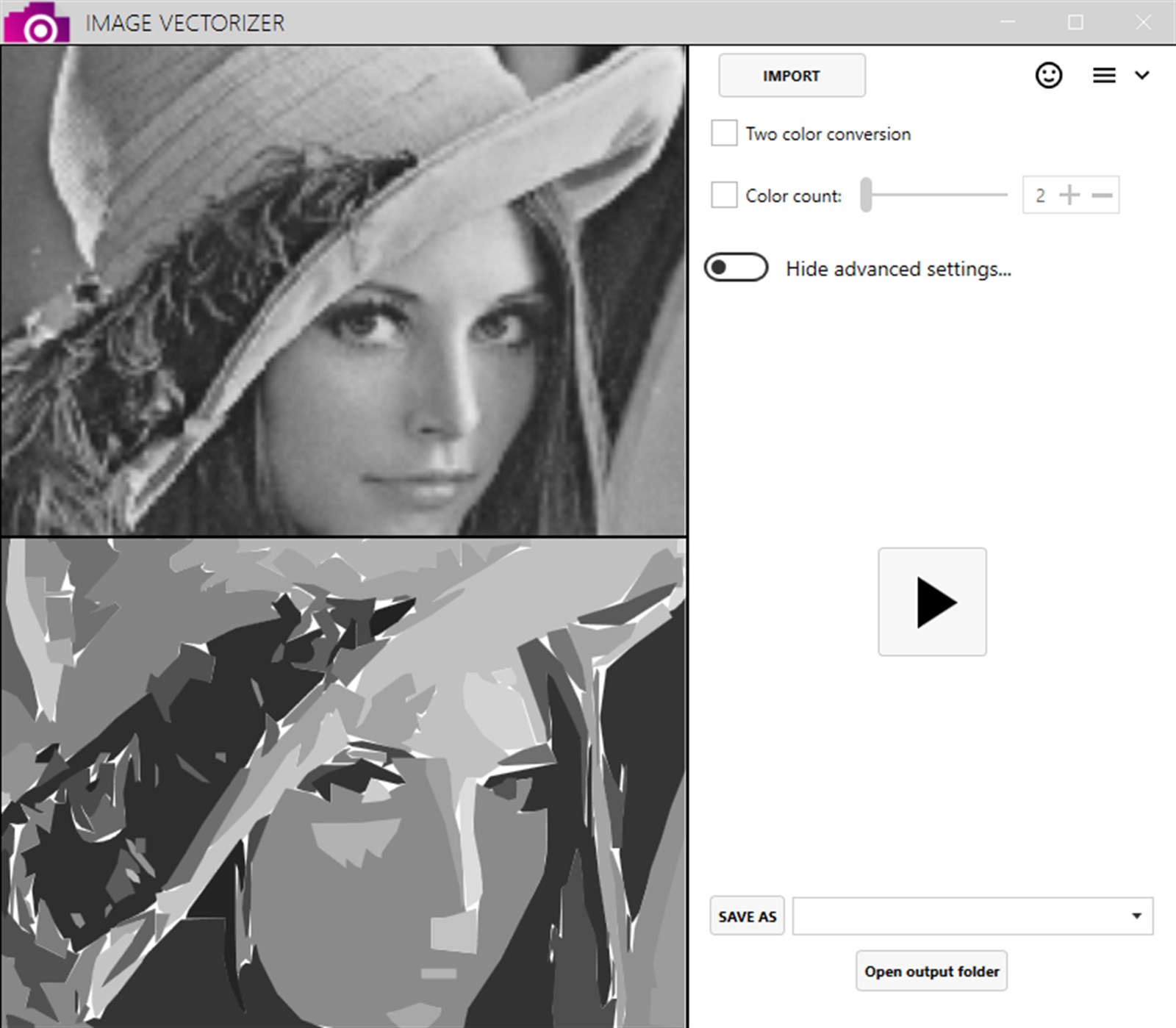Click the Two color conversion label
Viewport: 1176px width, 1028px height.
[x=828, y=134]
